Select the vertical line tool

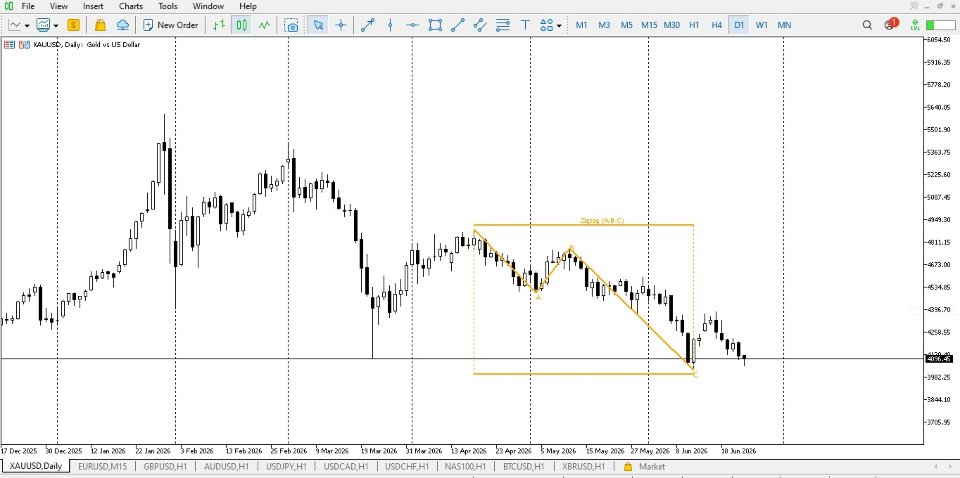point(390,25)
